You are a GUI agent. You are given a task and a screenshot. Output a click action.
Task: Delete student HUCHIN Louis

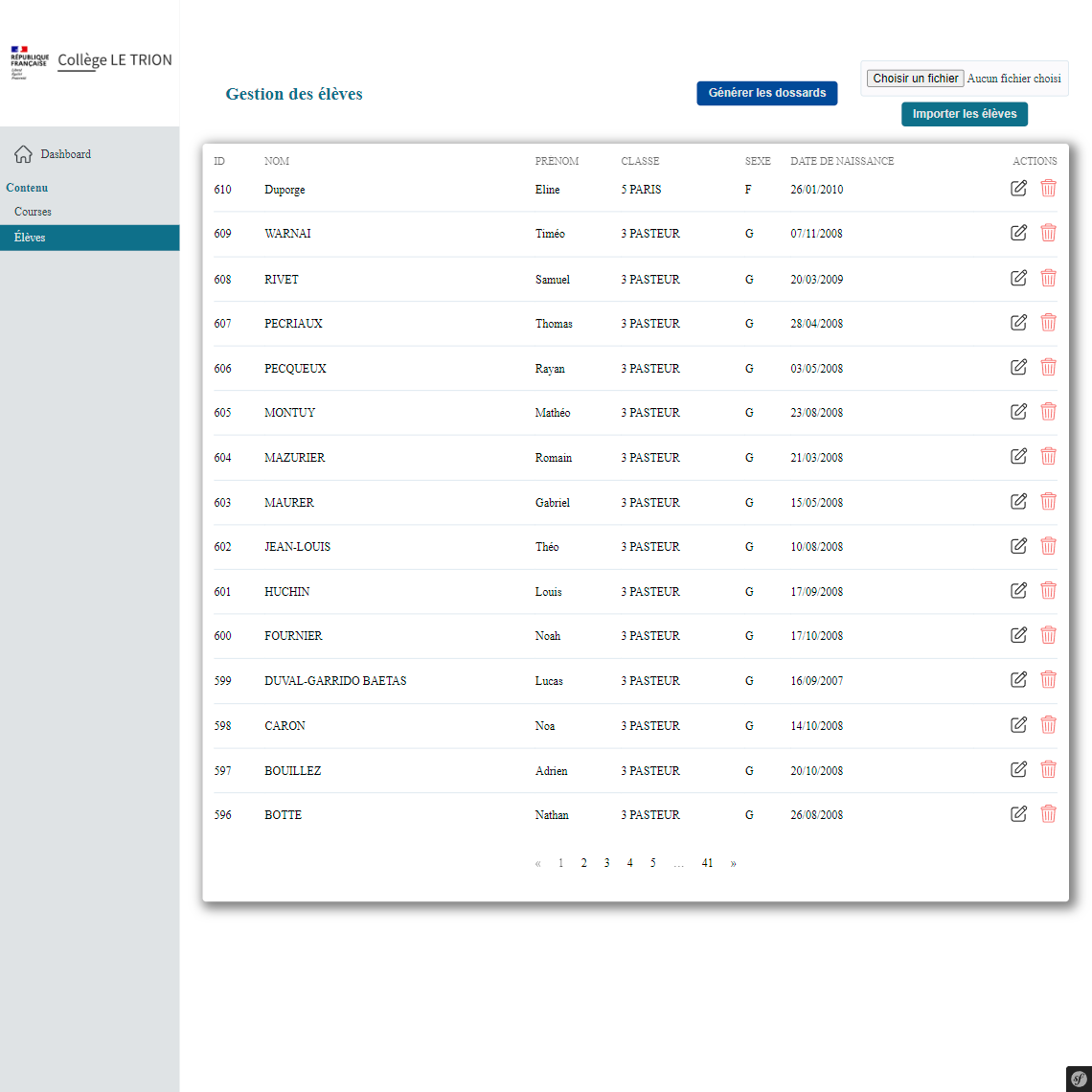[1048, 590]
